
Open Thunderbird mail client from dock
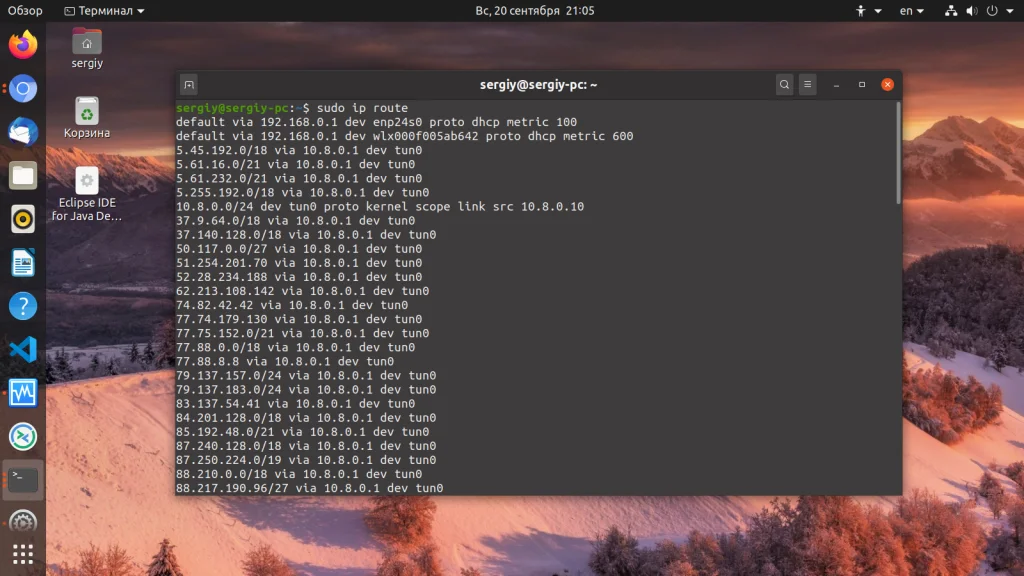[x=23, y=132]
